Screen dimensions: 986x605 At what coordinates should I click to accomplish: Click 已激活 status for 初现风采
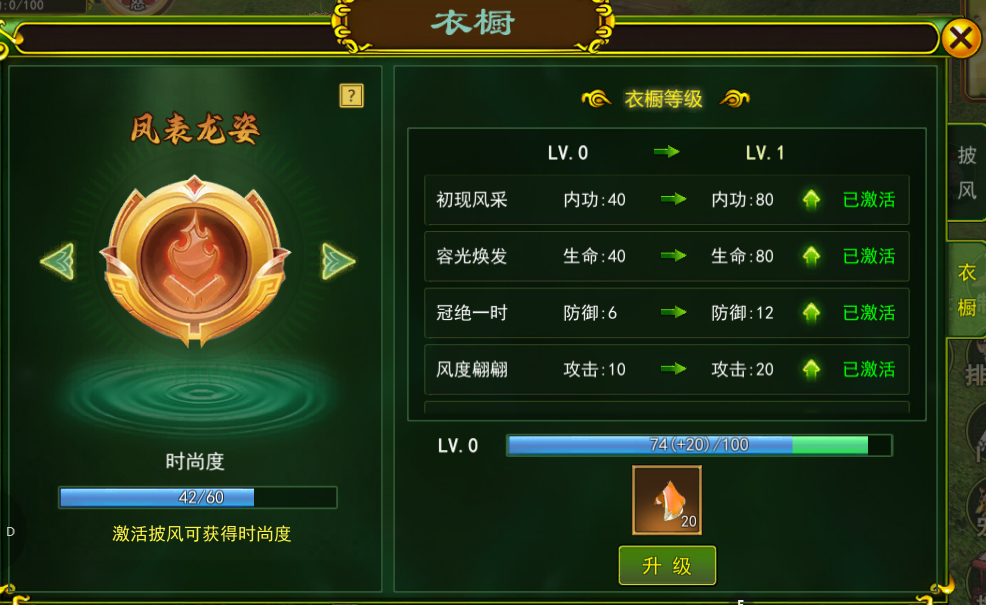pyautogui.click(x=868, y=200)
